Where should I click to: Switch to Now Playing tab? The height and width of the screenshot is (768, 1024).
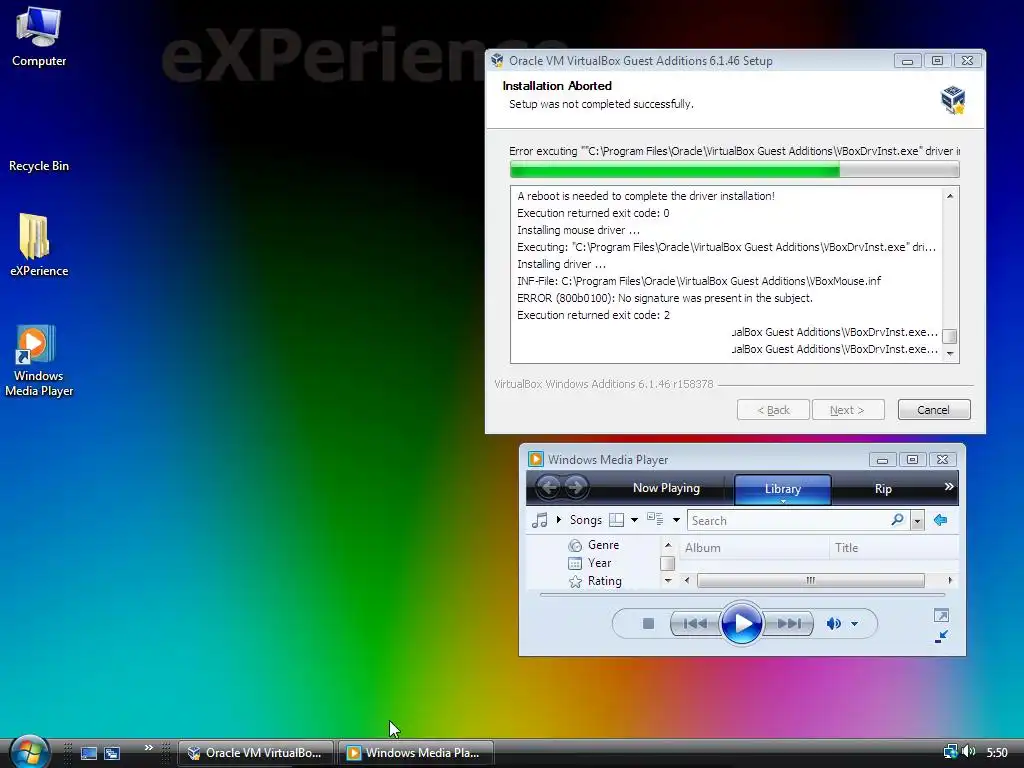point(666,488)
